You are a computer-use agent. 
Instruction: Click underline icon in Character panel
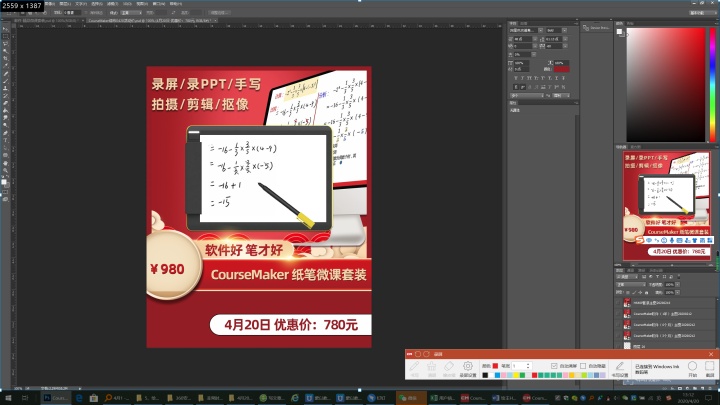(557, 78)
